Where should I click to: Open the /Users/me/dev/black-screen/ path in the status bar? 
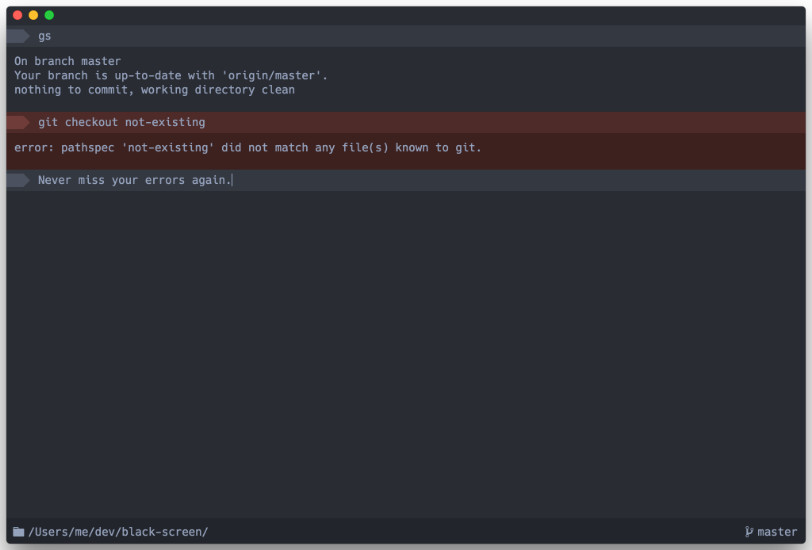118,532
